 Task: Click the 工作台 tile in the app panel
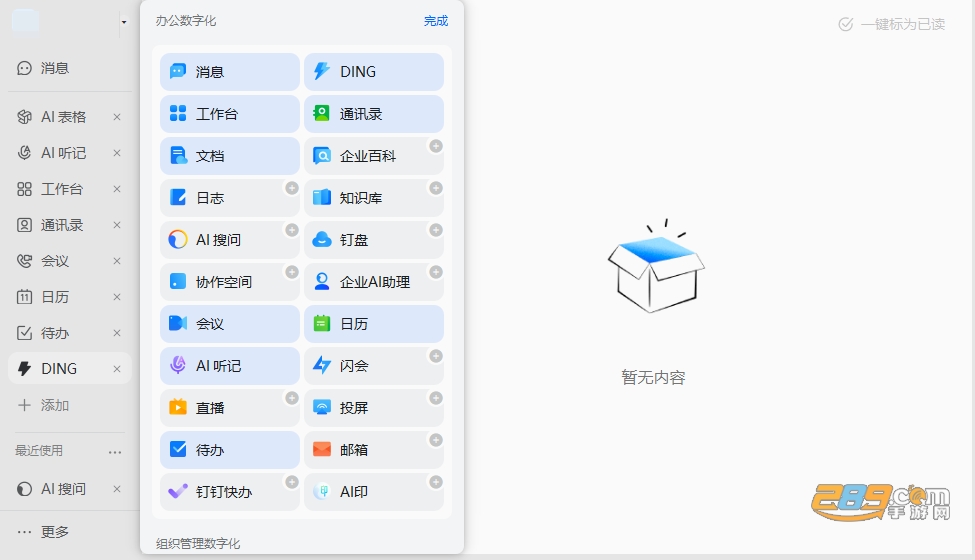pyautogui.click(x=229, y=114)
